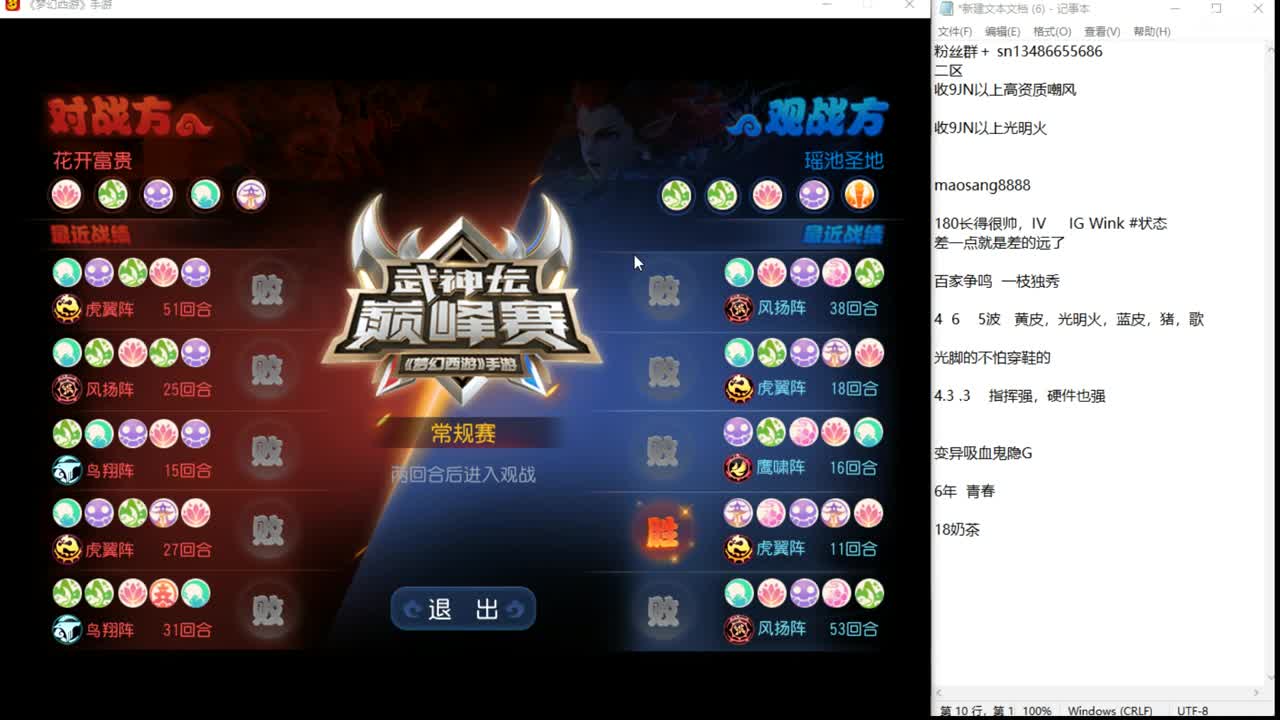Screen dimensions: 1280x720
Task: Click the line 收9JN以上光明火 in Notepad
Action: pos(990,128)
